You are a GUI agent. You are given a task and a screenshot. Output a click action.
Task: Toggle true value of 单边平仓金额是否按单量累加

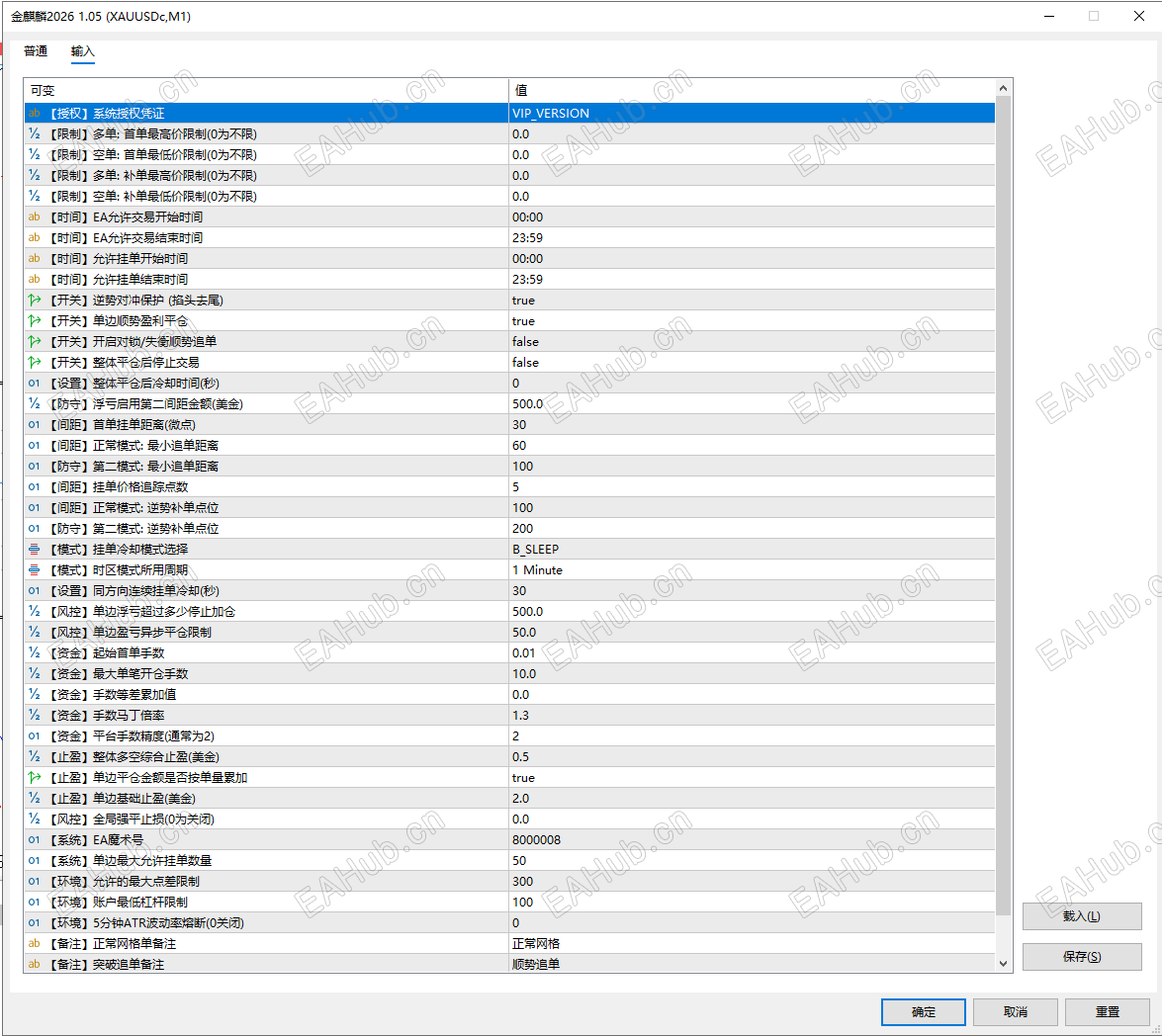coord(752,778)
